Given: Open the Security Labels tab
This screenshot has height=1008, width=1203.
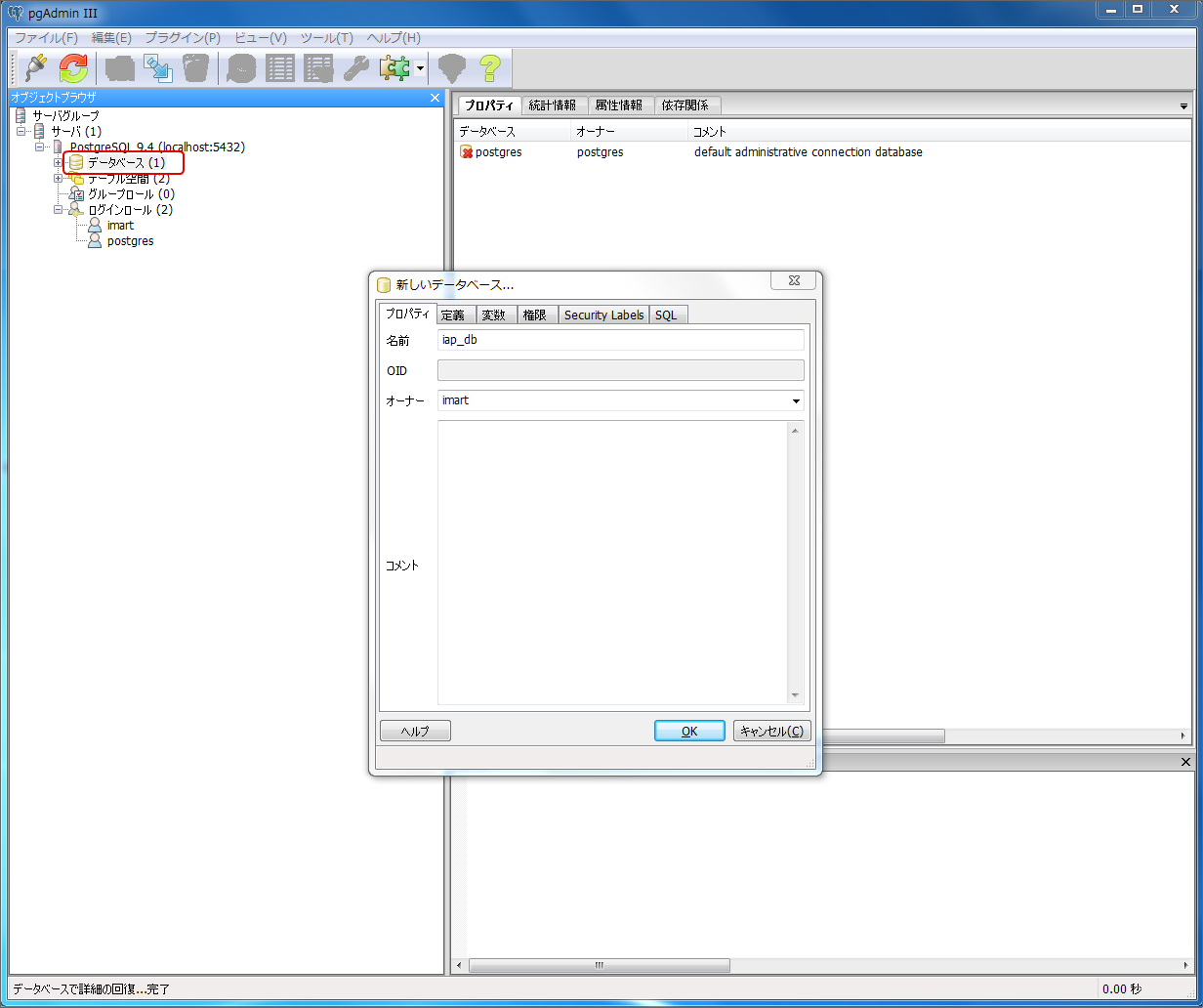Looking at the screenshot, I should tap(603, 315).
